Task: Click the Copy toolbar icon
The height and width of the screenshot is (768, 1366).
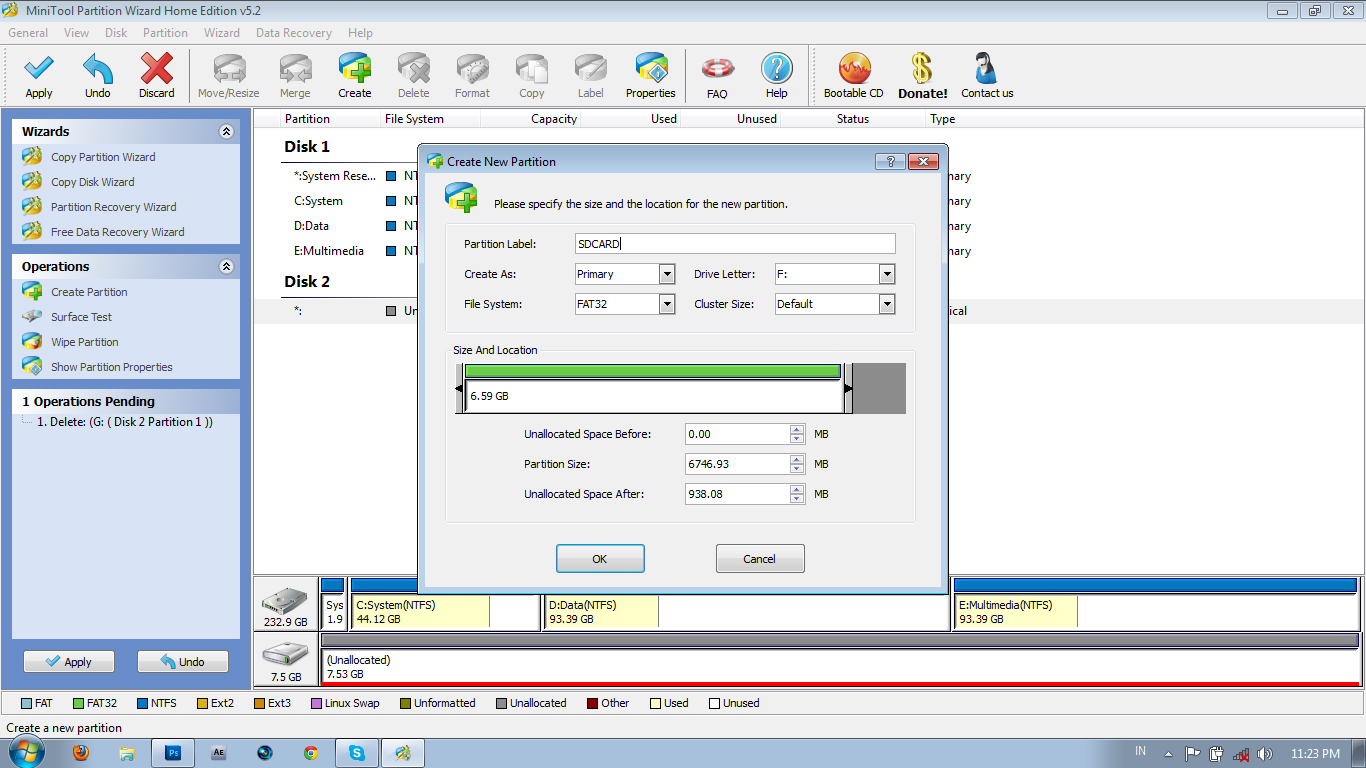Action: [532, 69]
